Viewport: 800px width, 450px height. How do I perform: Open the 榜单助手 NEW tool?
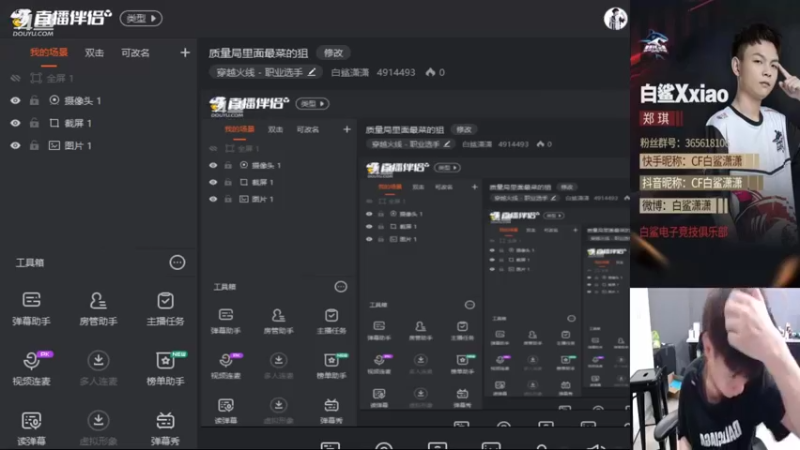165,368
